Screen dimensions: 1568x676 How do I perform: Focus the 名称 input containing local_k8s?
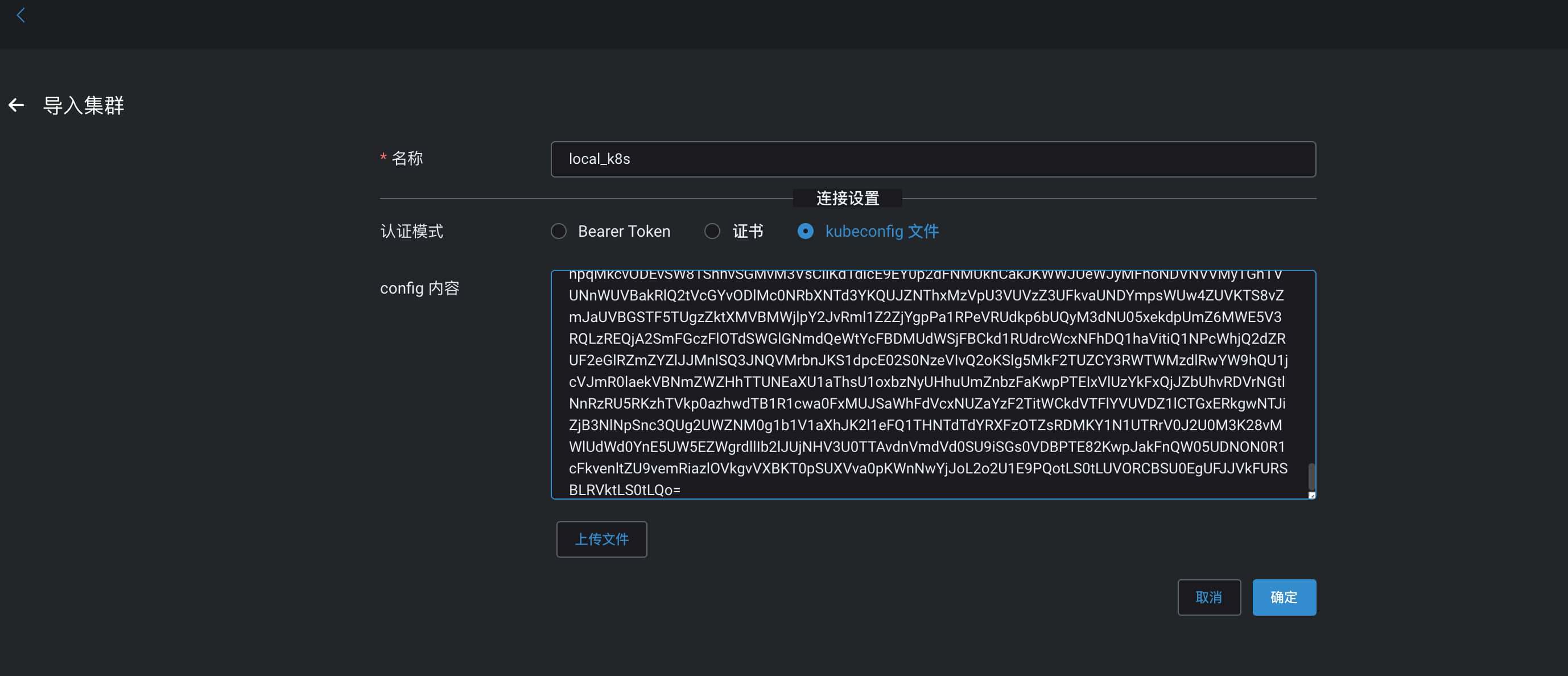click(x=932, y=159)
